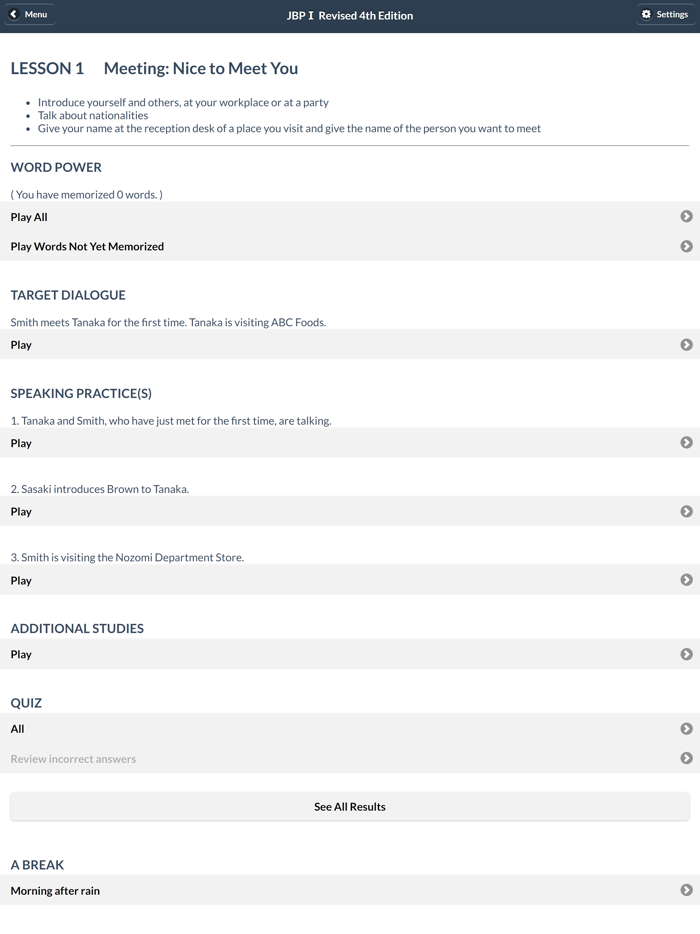This screenshot has height=934, width=700.
Task: Click the Additional Studies play arrow icon
Action: pyautogui.click(x=686, y=655)
